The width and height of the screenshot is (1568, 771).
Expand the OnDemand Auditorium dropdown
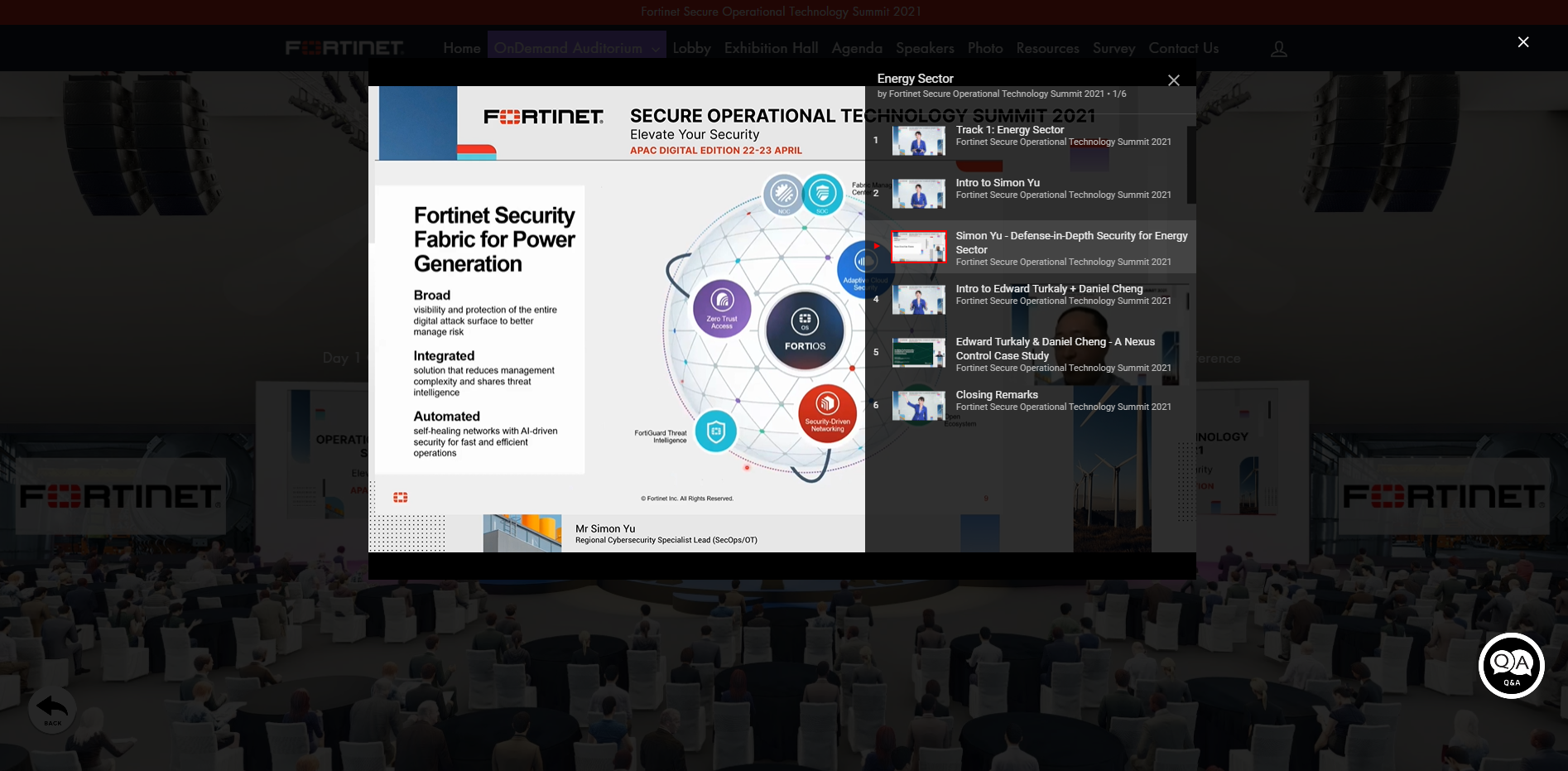576,48
